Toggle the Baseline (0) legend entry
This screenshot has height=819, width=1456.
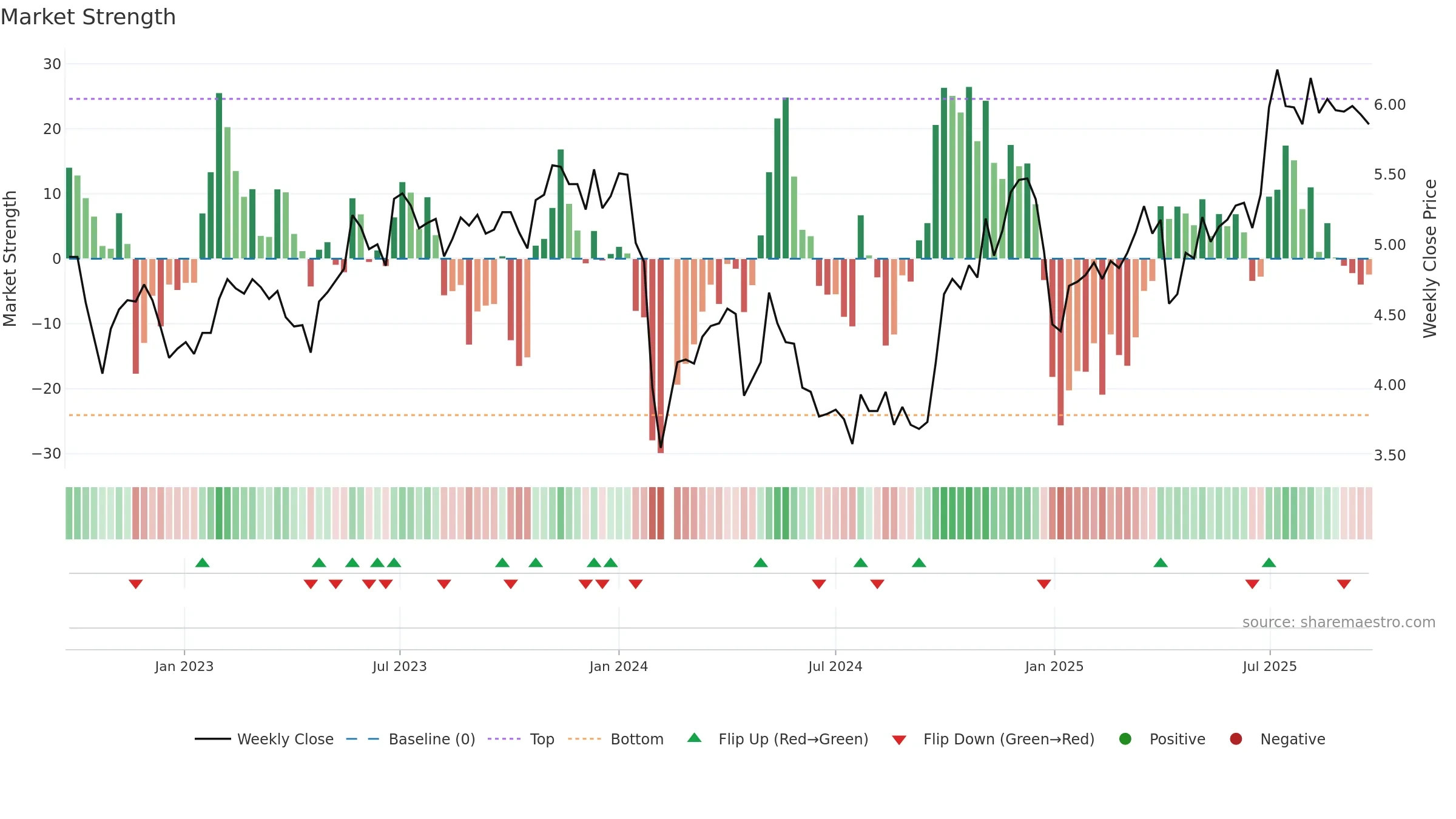click(x=410, y=739)
